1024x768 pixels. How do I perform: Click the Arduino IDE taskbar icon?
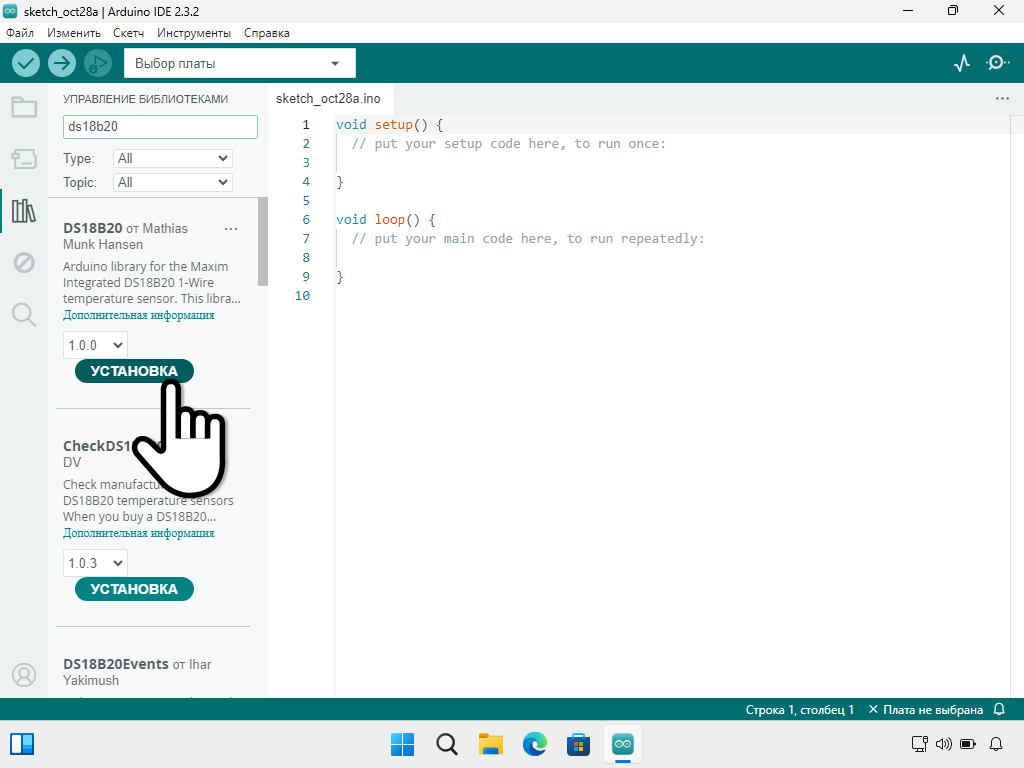[622, 744]
